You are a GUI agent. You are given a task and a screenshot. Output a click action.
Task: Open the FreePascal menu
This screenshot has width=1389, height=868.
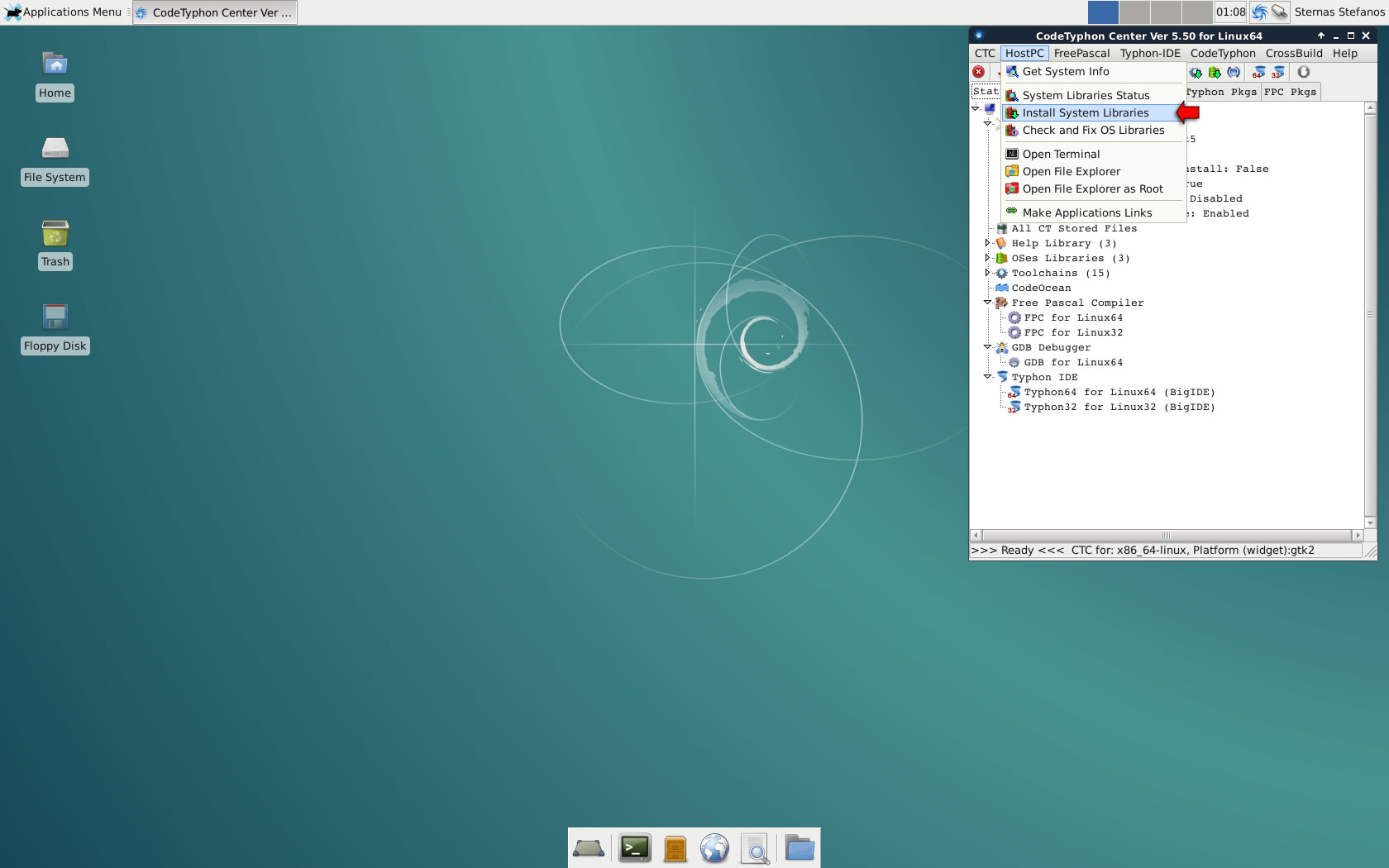(1081, 53)
